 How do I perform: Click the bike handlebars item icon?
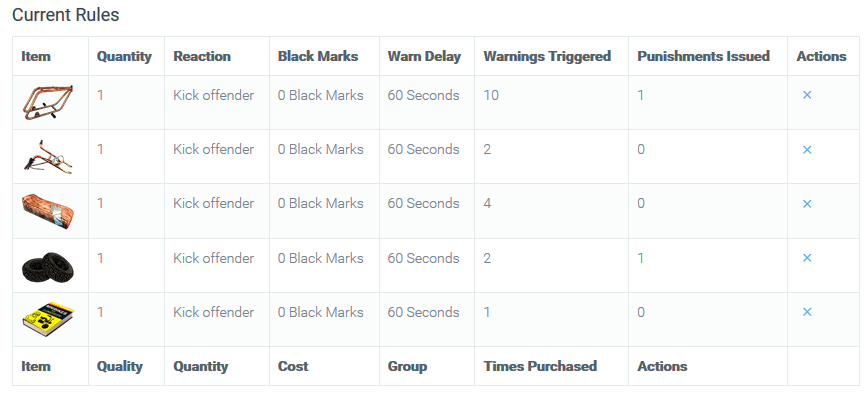coord(48,157)
